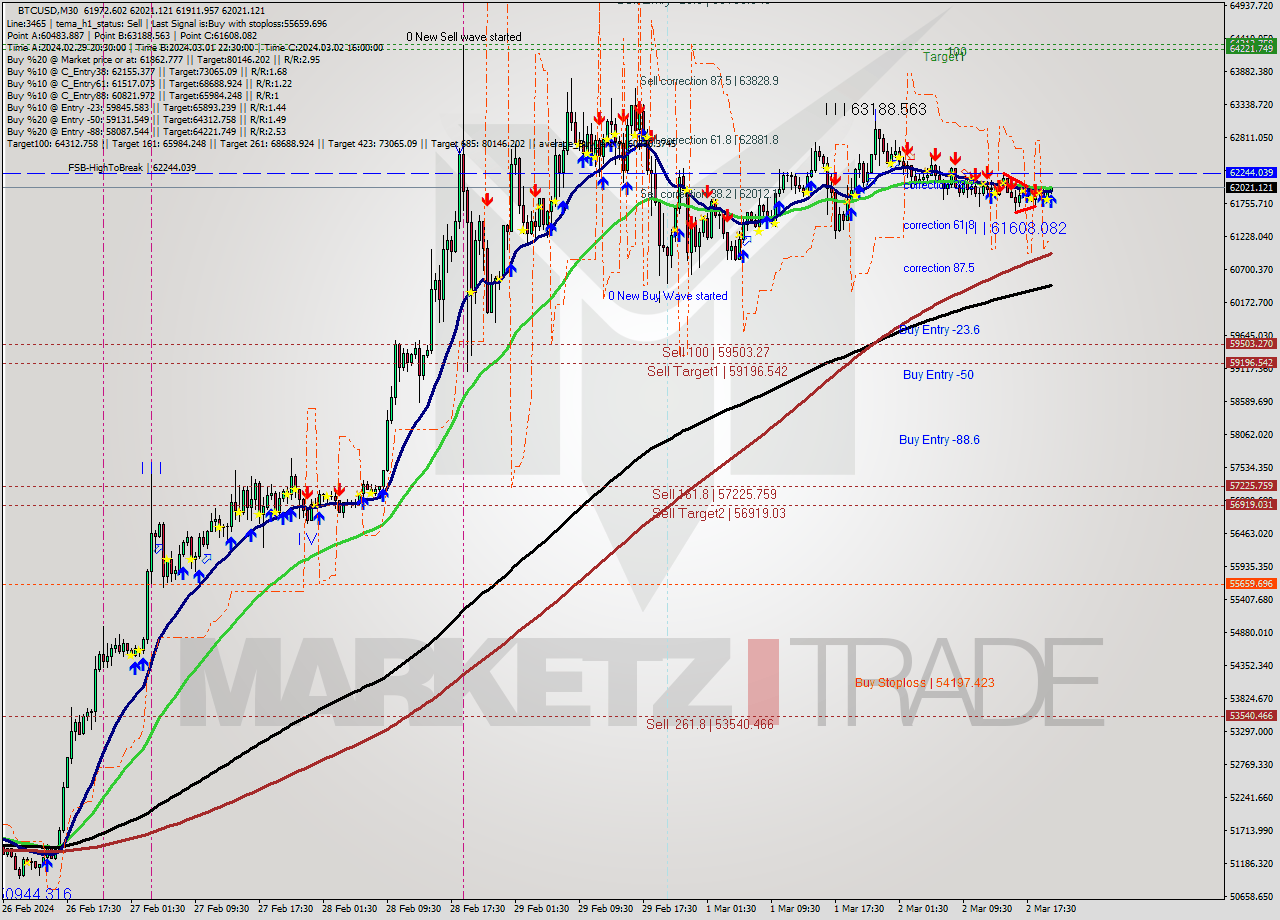Click the 'Sell 100 | 59503.27' label
Screen dimensions: 1280x920
[716, 352]
